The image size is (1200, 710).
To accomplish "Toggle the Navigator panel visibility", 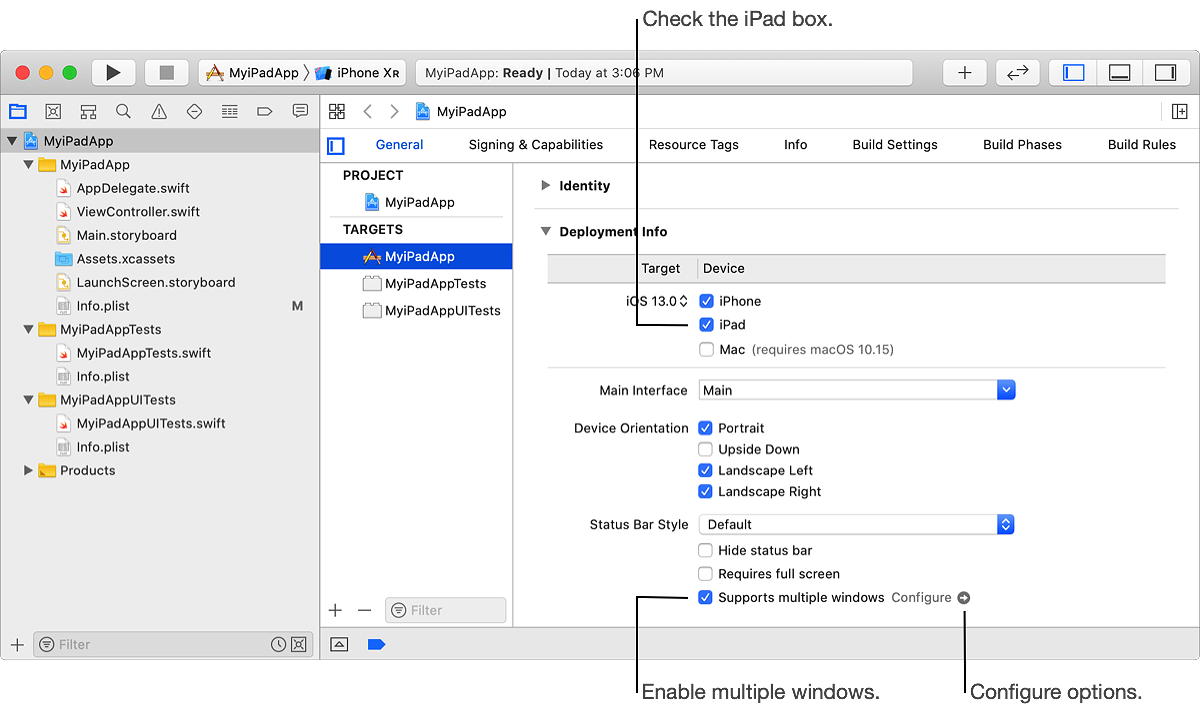I will click(1073, 73).
